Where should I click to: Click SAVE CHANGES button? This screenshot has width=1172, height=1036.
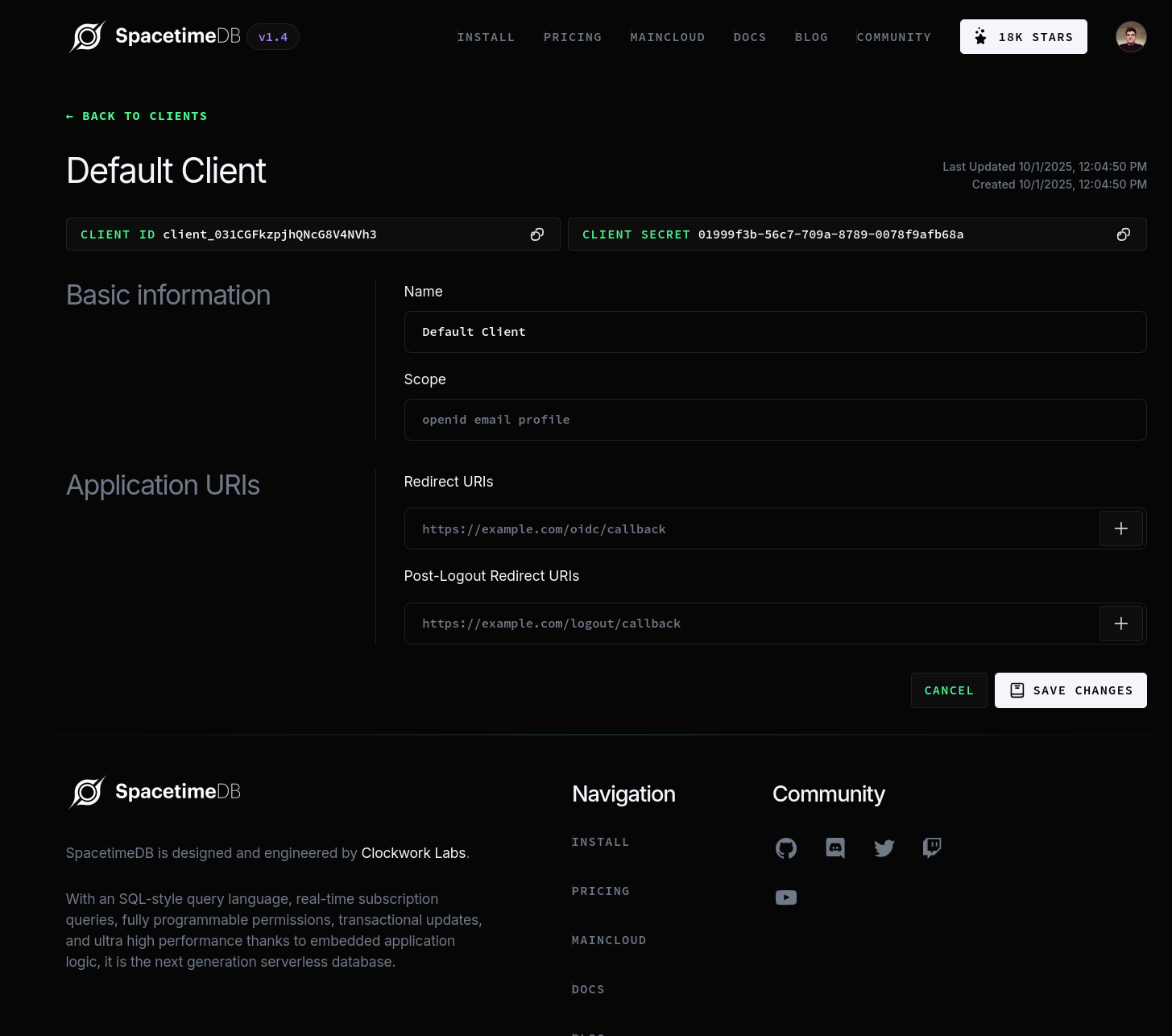(x=1070, y=690)
